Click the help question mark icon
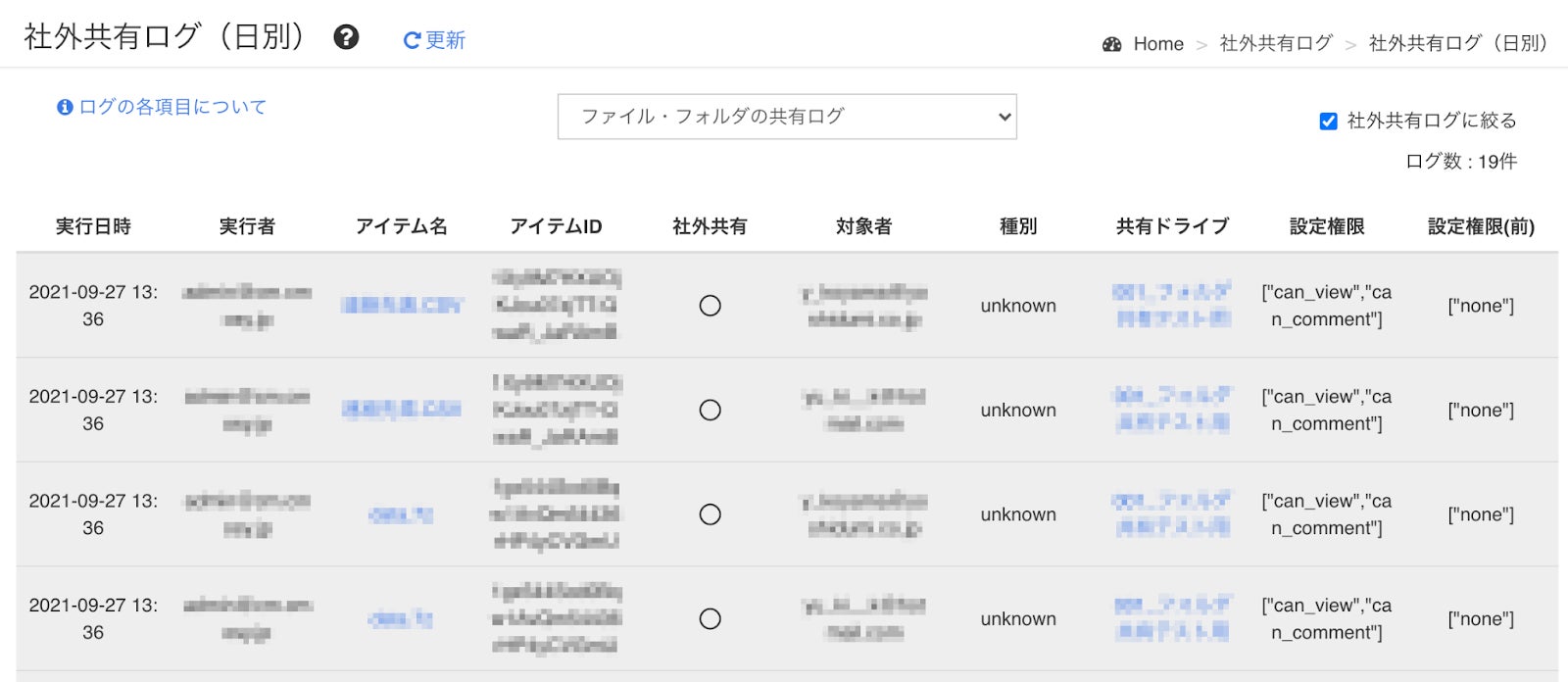1568x682 pixels. click(x=346, y=37)
